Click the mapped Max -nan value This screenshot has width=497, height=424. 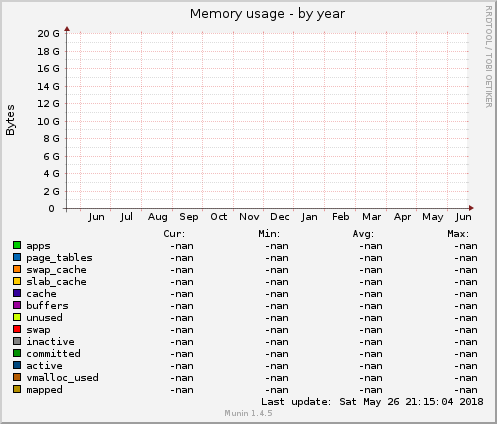click(466, 390)
